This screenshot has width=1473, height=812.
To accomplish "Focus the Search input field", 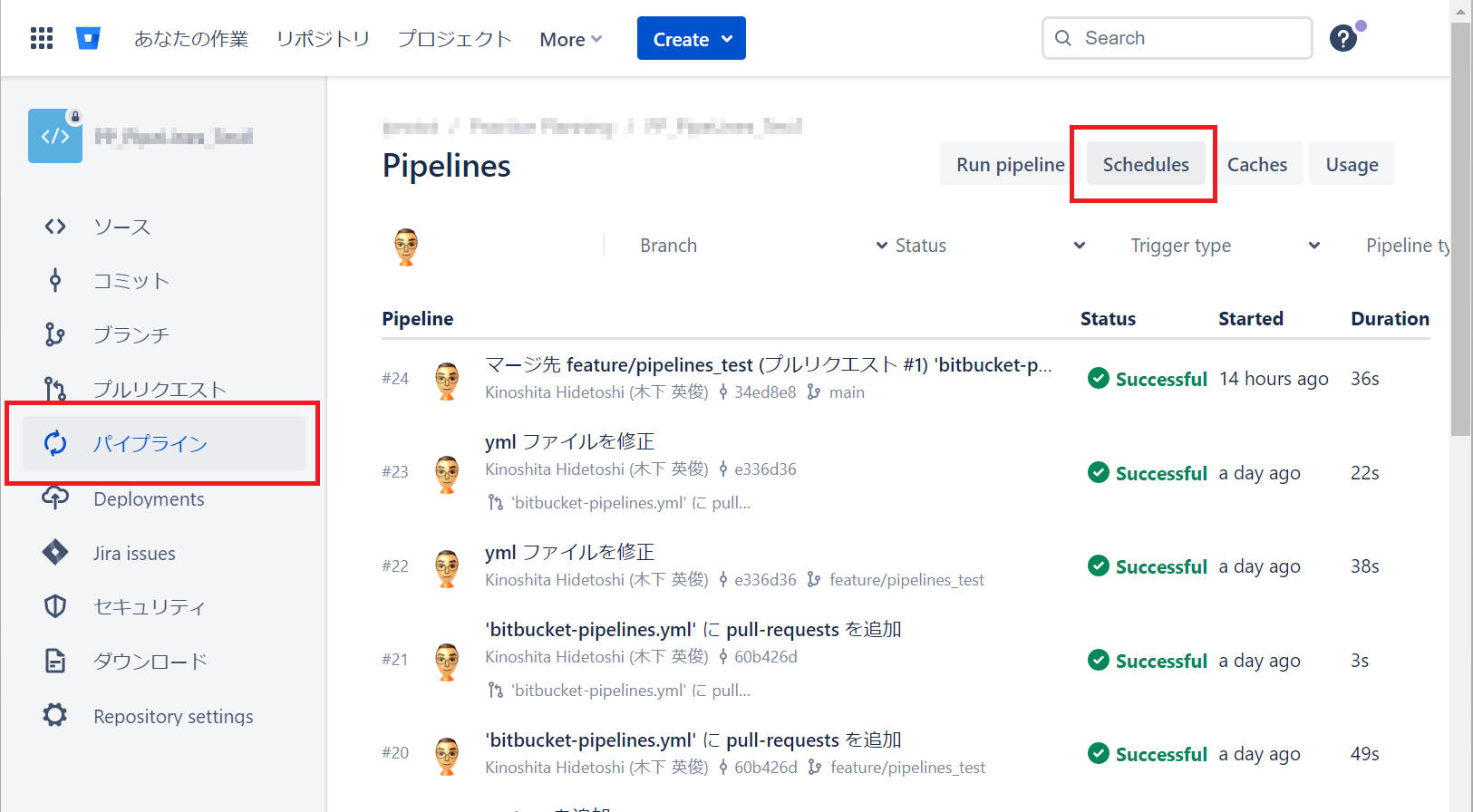I will [1177, 38].
